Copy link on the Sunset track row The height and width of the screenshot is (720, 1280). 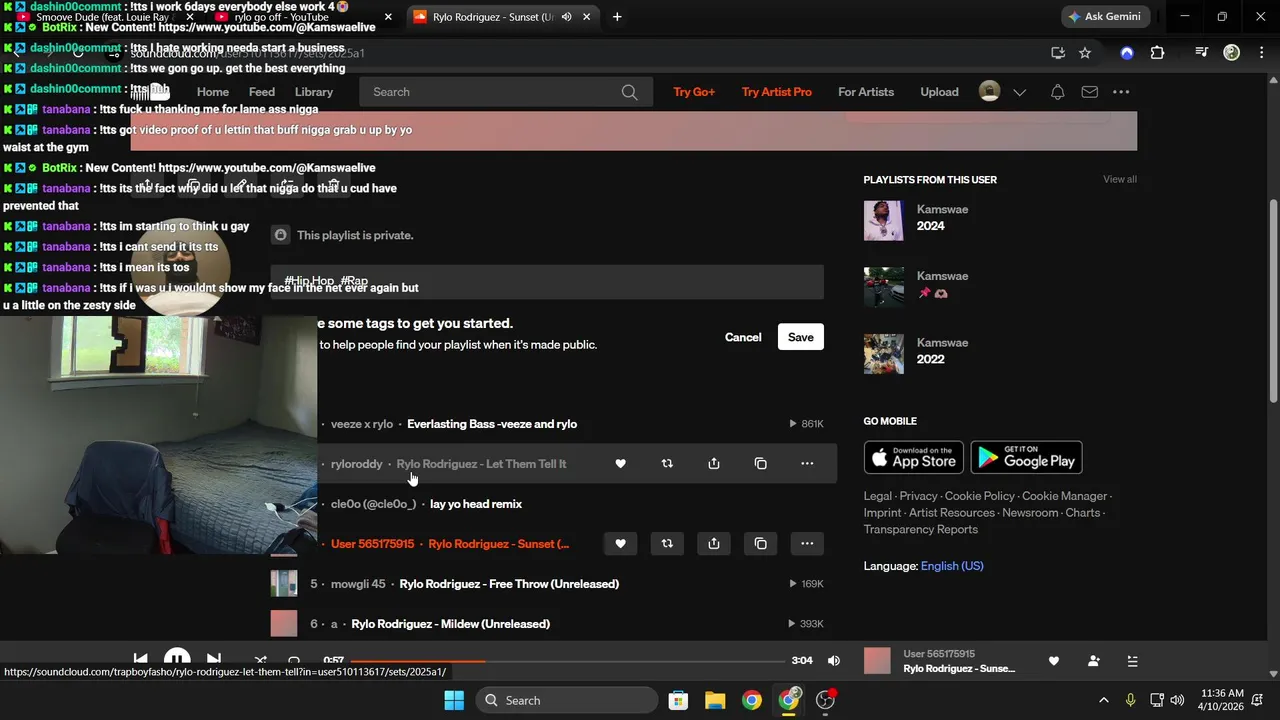pyautogui.click(x=761, y=544)
